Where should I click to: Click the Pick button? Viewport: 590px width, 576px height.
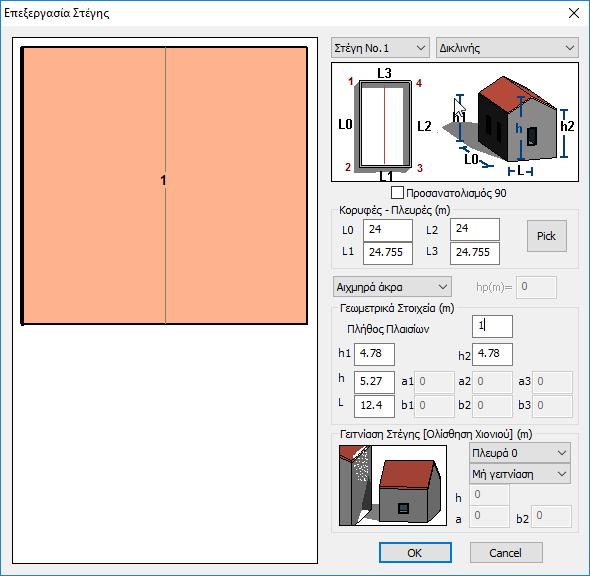pos(546,236)
